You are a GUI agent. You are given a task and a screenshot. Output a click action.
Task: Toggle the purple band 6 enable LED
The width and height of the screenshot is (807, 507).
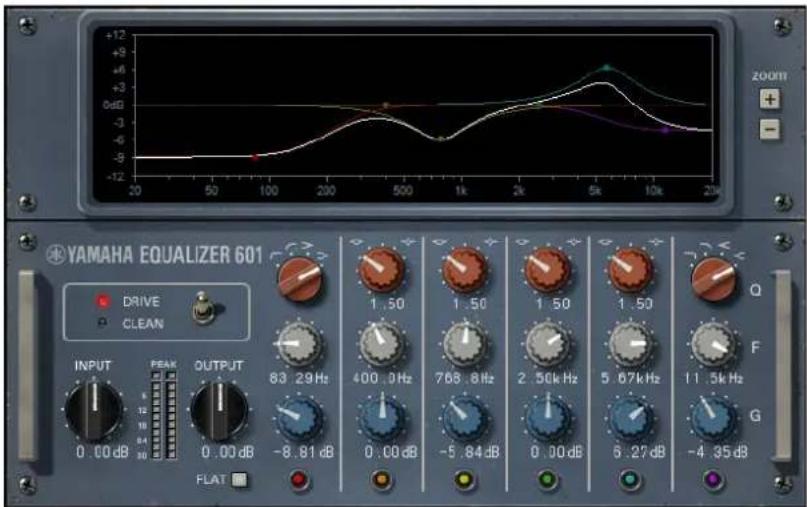[x=713, y=480]
